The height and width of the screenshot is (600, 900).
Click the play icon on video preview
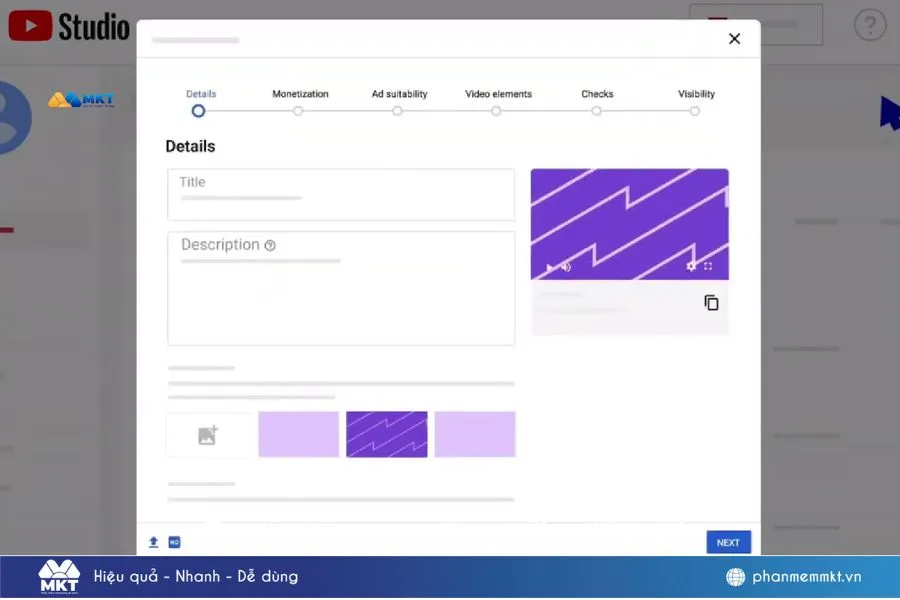pyautogui.click(x=549, y=267)
